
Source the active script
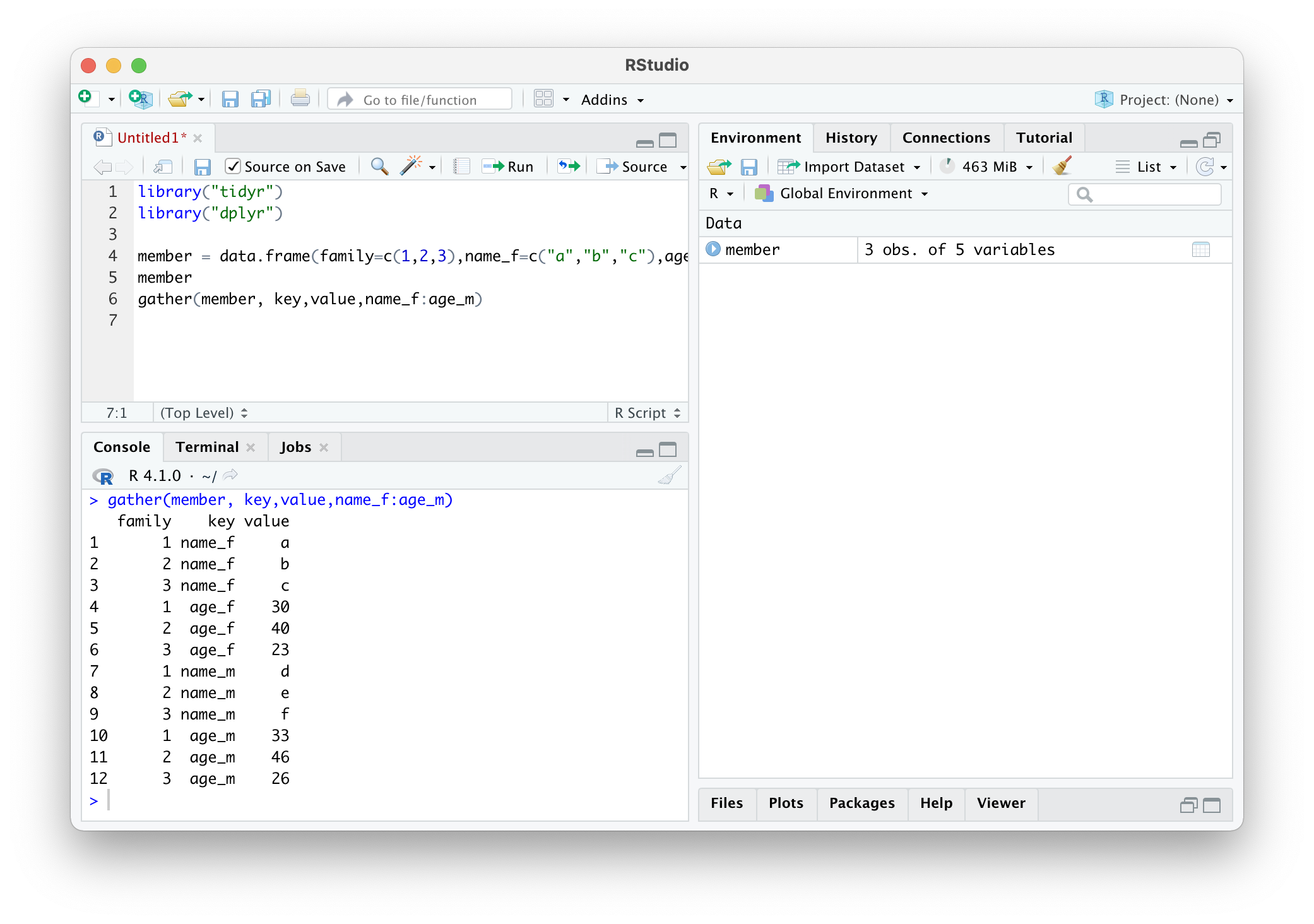click(x=633, y=167)
